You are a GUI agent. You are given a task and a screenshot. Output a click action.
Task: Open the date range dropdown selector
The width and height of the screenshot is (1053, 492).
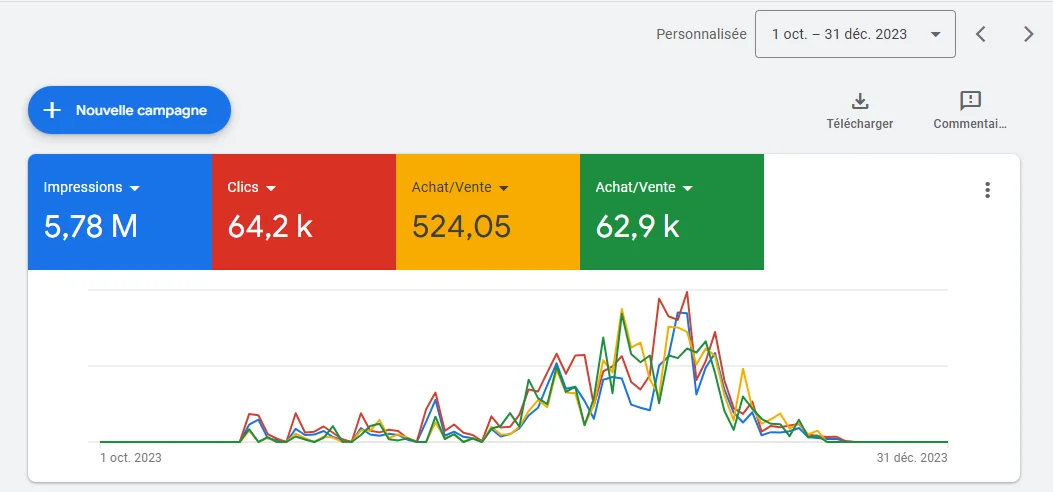tap(855, 34)
